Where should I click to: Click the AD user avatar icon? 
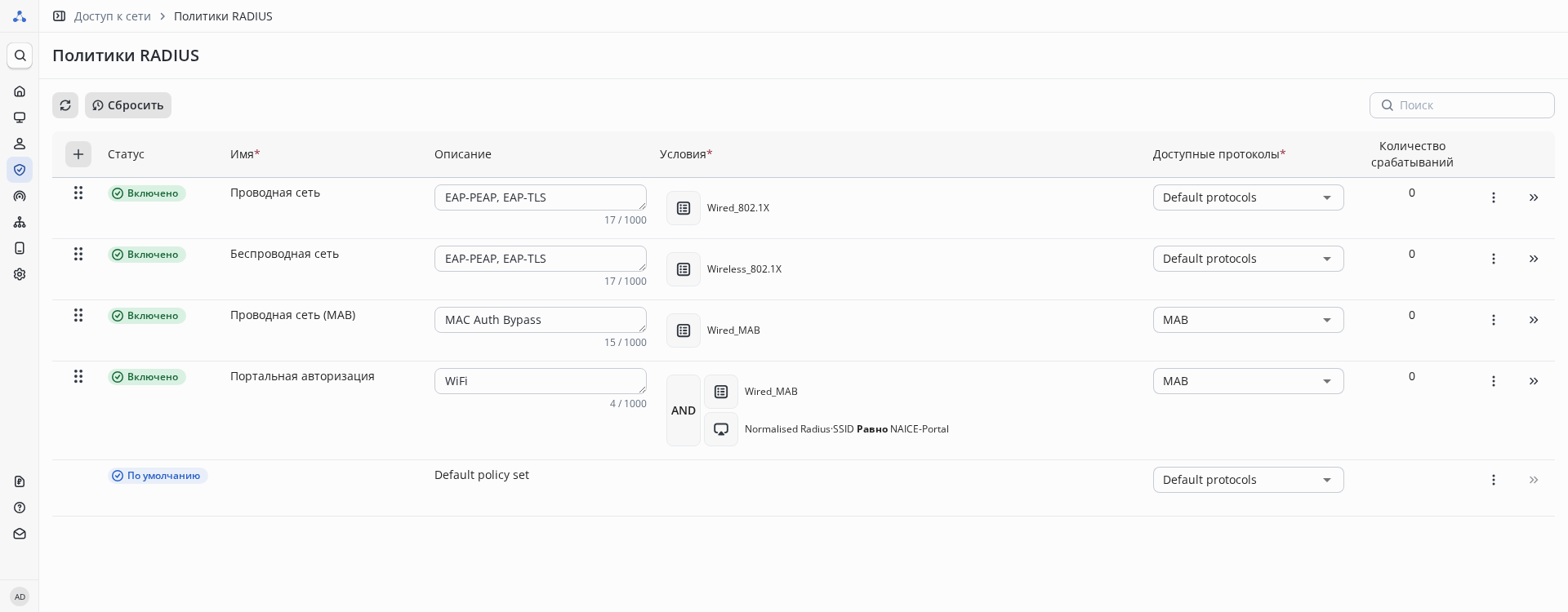point(20,596)
